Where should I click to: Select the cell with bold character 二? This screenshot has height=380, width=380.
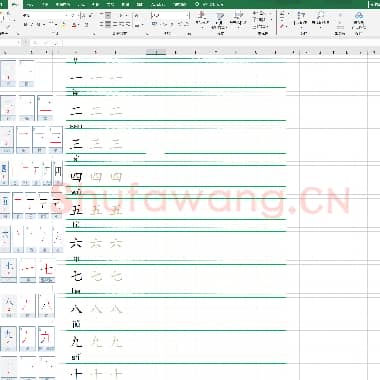pos(76,111)
